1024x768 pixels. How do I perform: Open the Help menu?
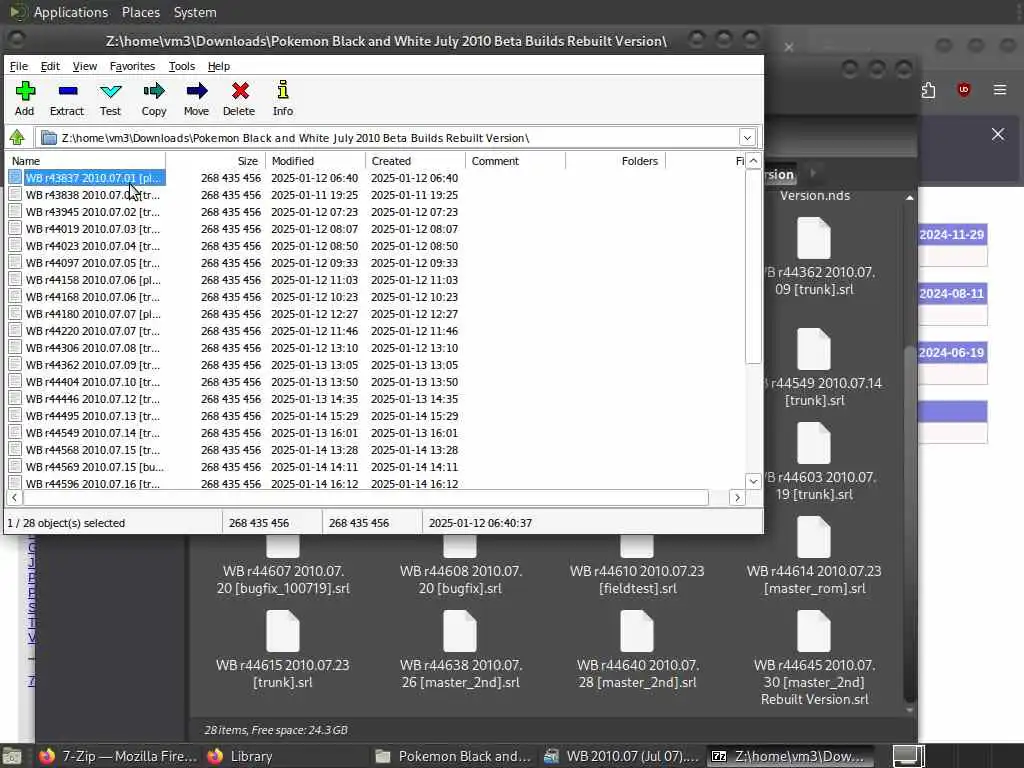(219, 66)
